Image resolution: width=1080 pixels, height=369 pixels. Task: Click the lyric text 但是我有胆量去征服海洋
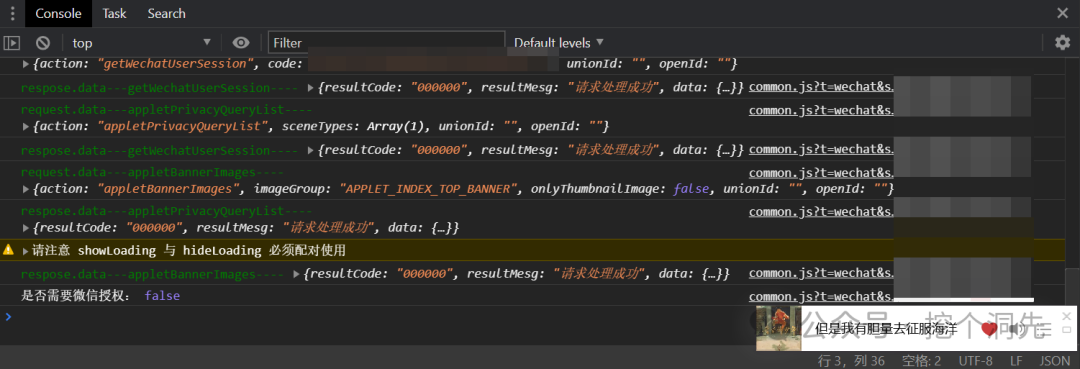pos(886,329)
